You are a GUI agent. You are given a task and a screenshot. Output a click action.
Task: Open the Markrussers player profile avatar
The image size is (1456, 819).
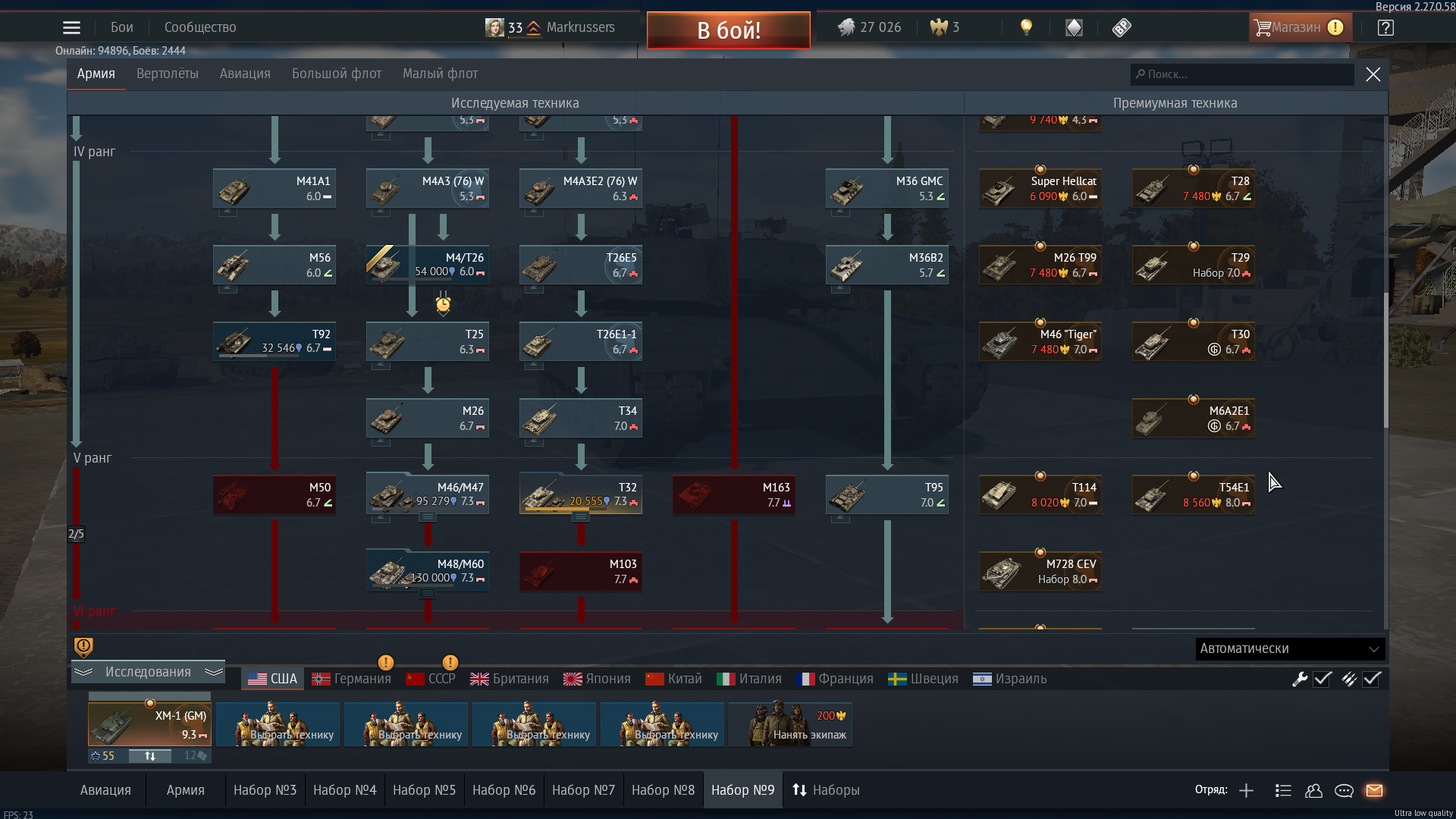494,28
